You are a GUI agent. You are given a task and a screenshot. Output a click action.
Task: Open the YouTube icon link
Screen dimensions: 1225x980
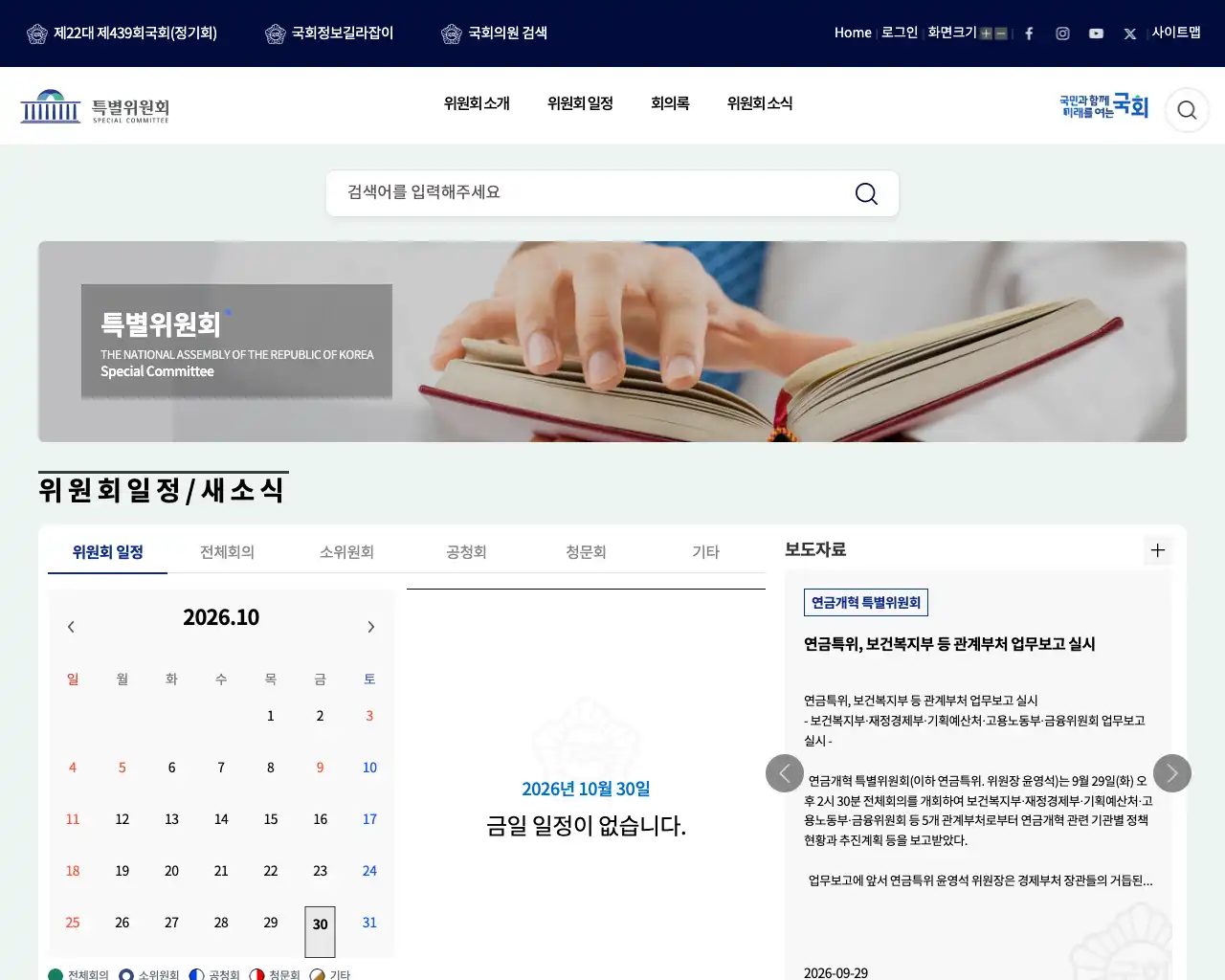click(1096, 33)
